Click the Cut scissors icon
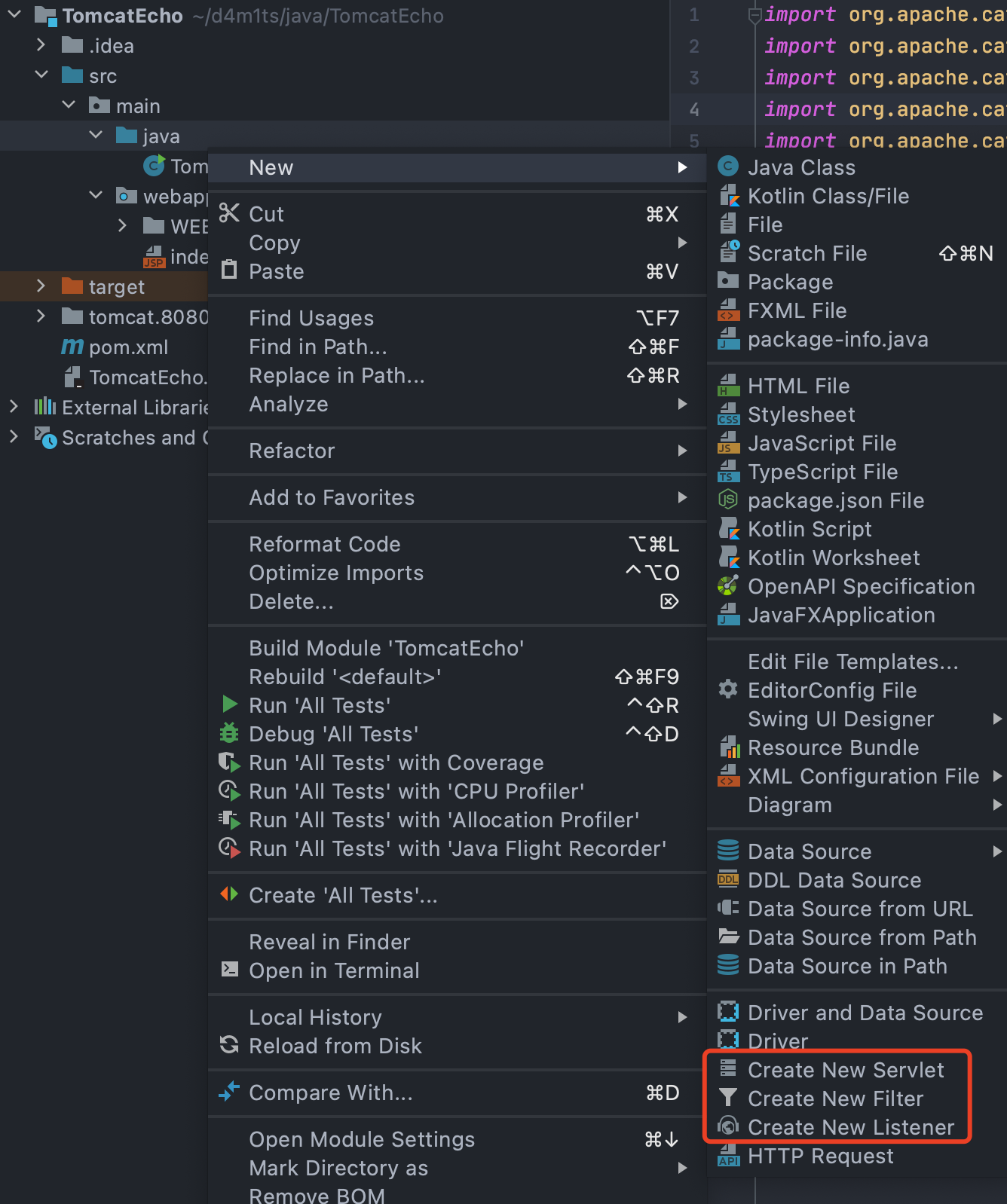The image size is (1007, 1204). tap(228, 213)
